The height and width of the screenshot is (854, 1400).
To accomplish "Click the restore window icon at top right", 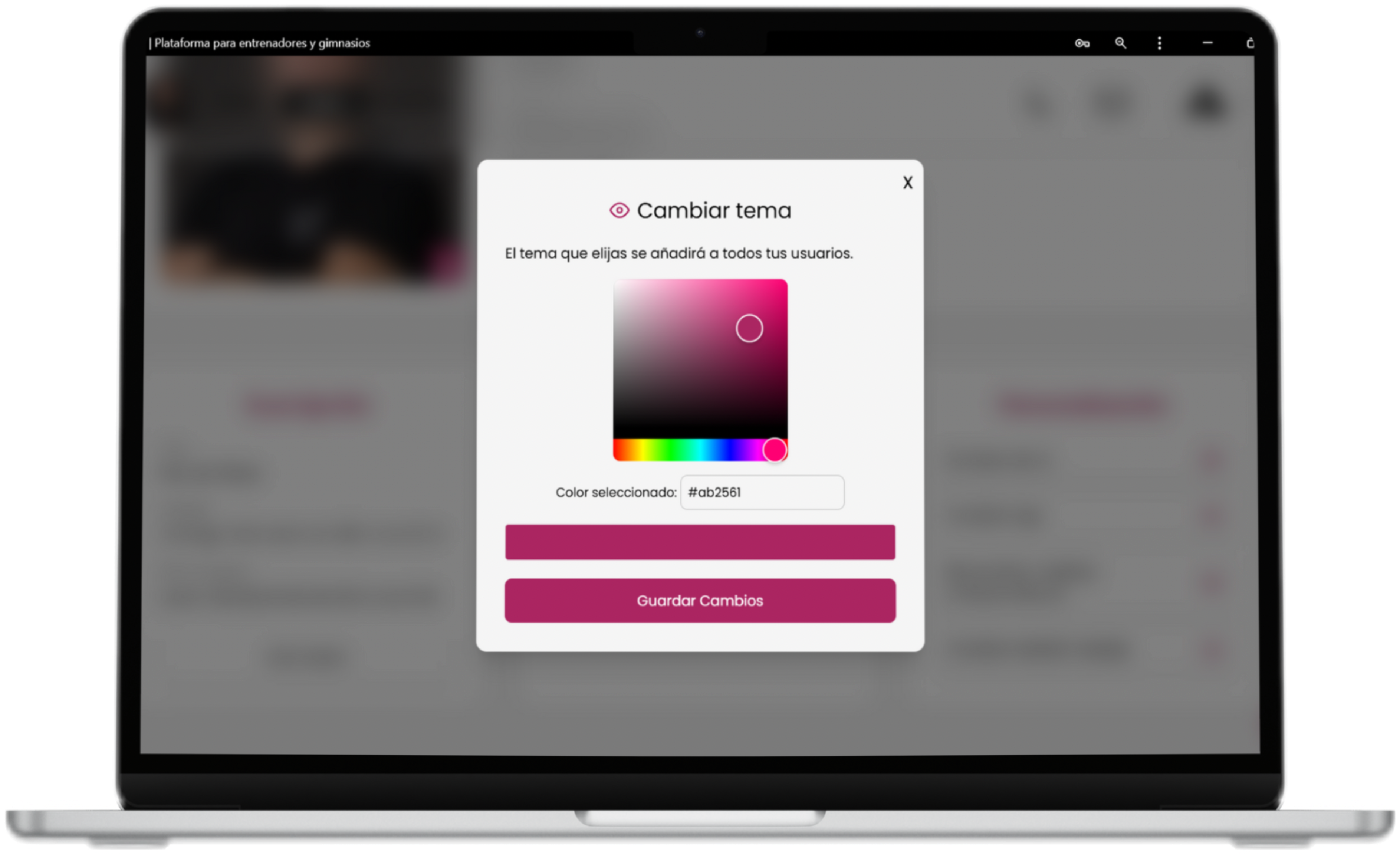I will coord(1250,43).
